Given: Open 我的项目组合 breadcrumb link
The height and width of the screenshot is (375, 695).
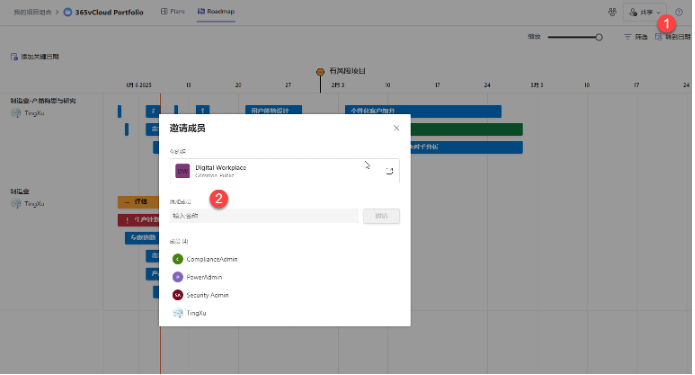Looking at the screenshot, I should 33,12.
